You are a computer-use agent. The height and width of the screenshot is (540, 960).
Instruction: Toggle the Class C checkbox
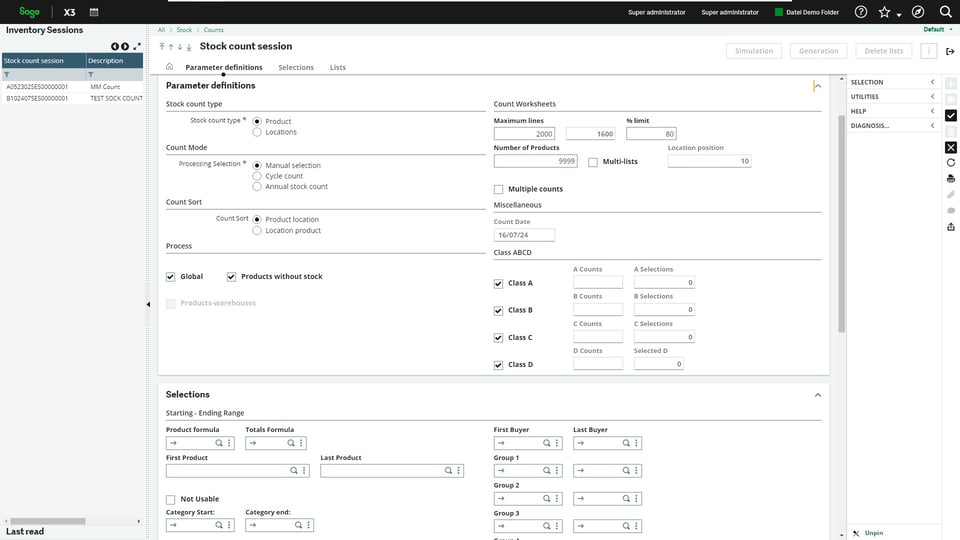[x=498, y=338]
